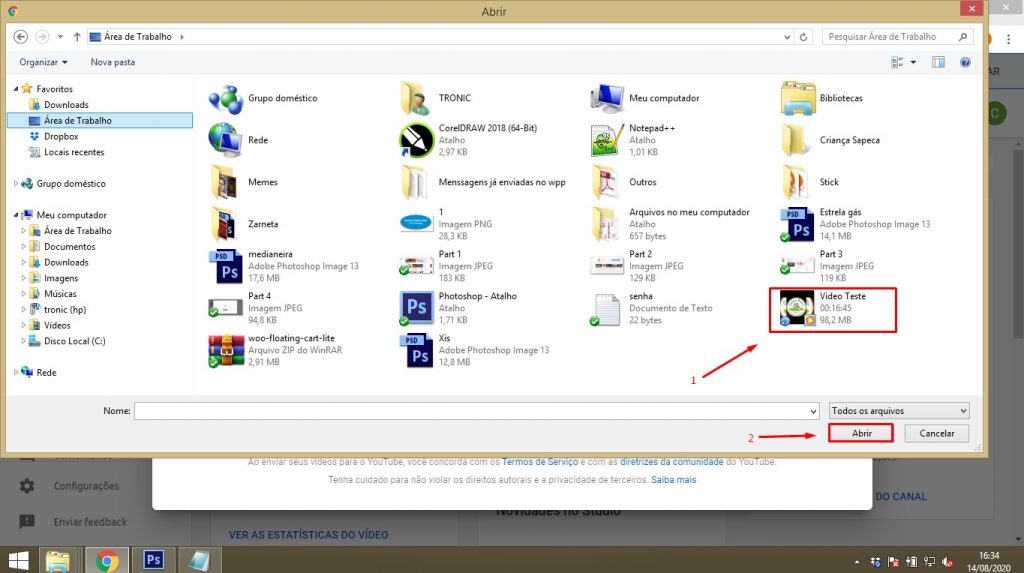Viewport: 1024px width, 573px height.
Task: Open the view options dropdown arrow
Action: point(913,62)
